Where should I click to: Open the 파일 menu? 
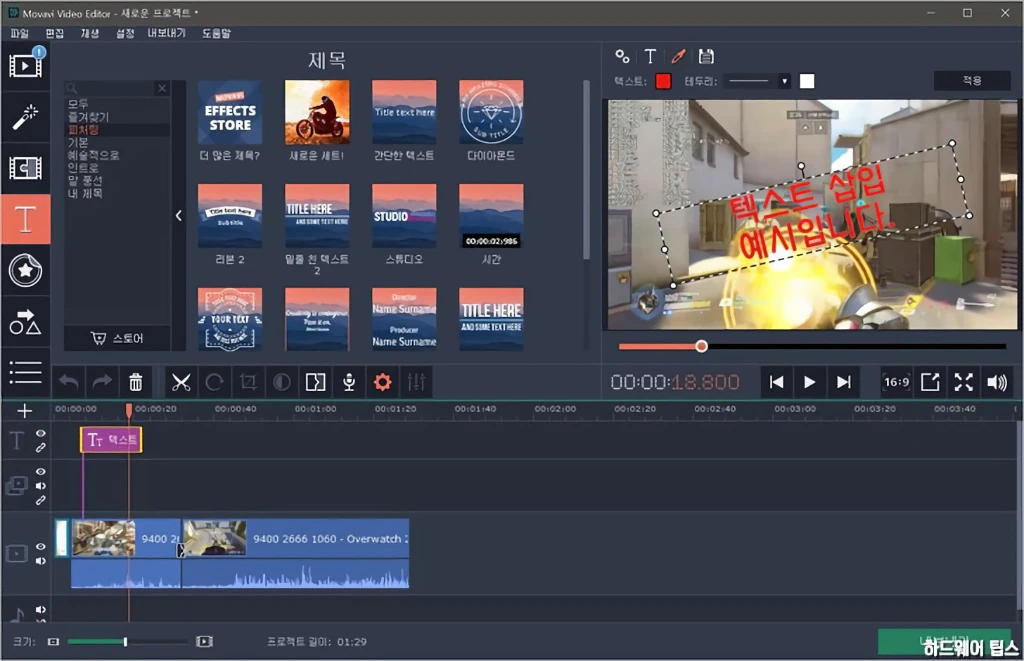[20, 33]
